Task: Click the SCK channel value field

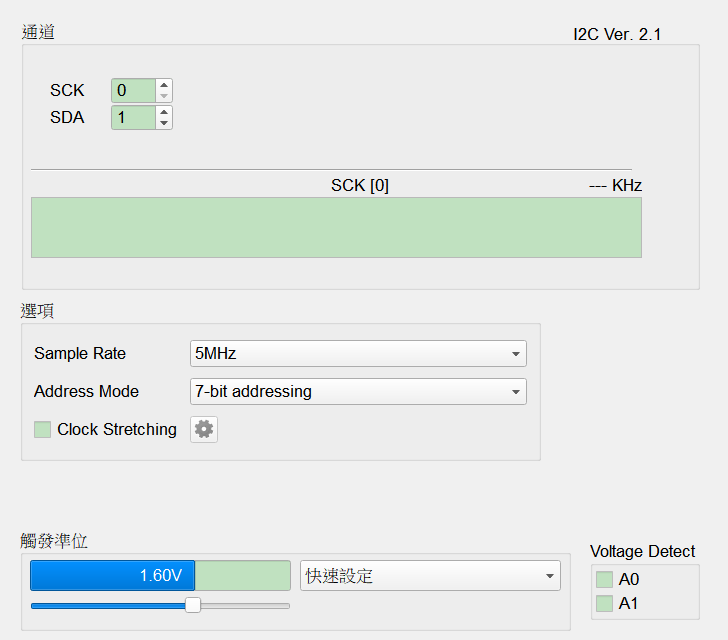Action: tap(133, 91)
